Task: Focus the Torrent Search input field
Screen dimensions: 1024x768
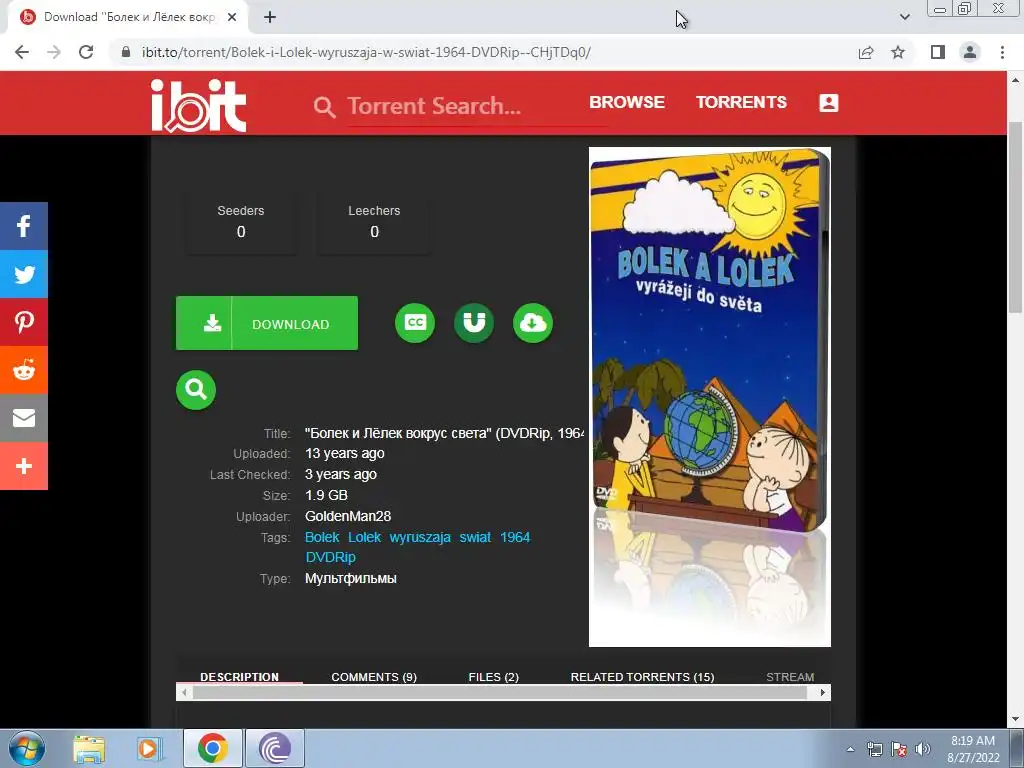Action: point(477,106)
